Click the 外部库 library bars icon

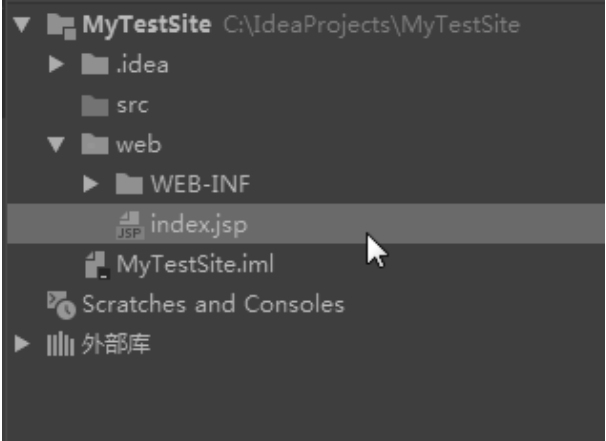tap(60, 345)
